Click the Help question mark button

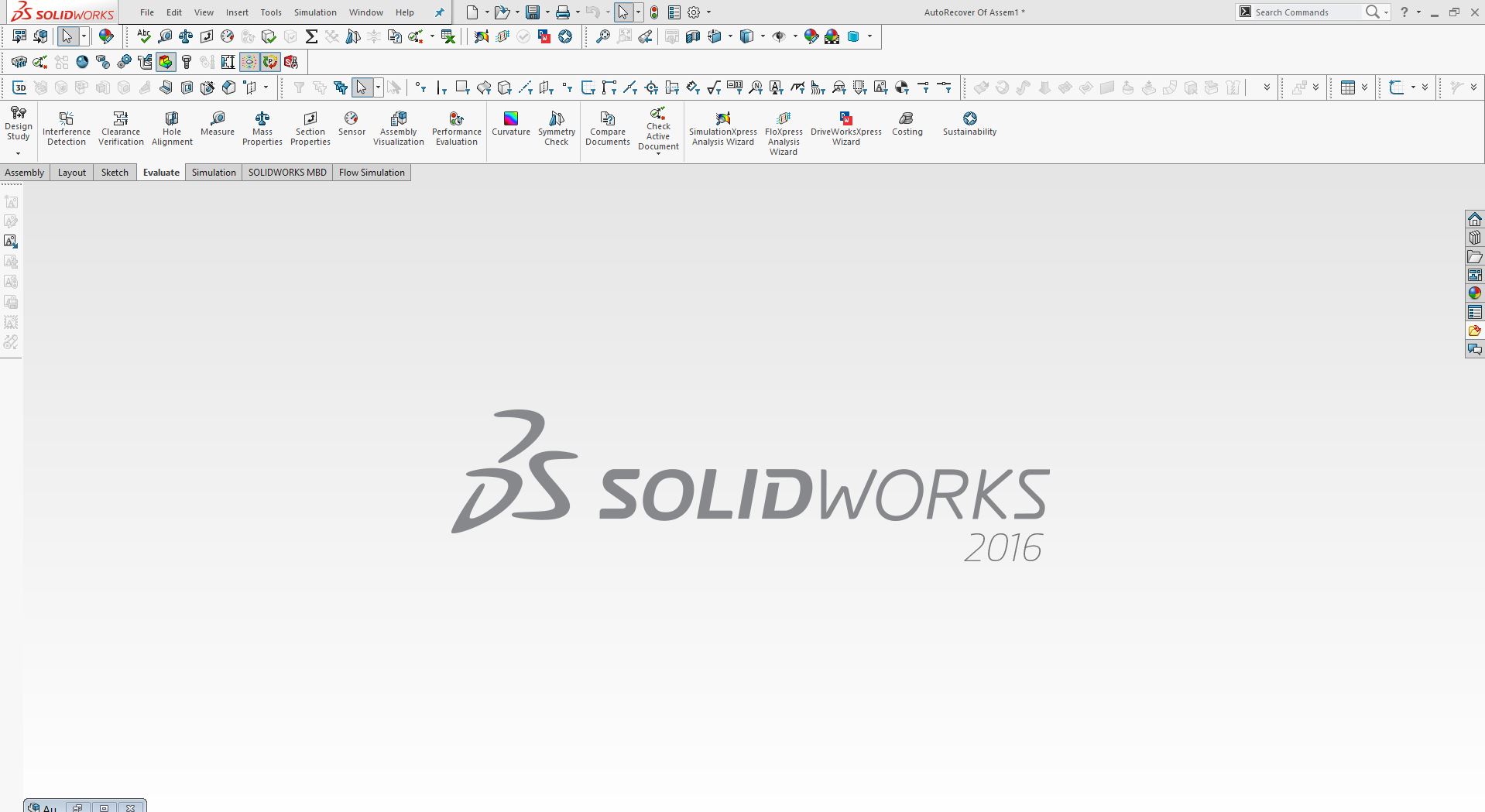[1404, 12]
